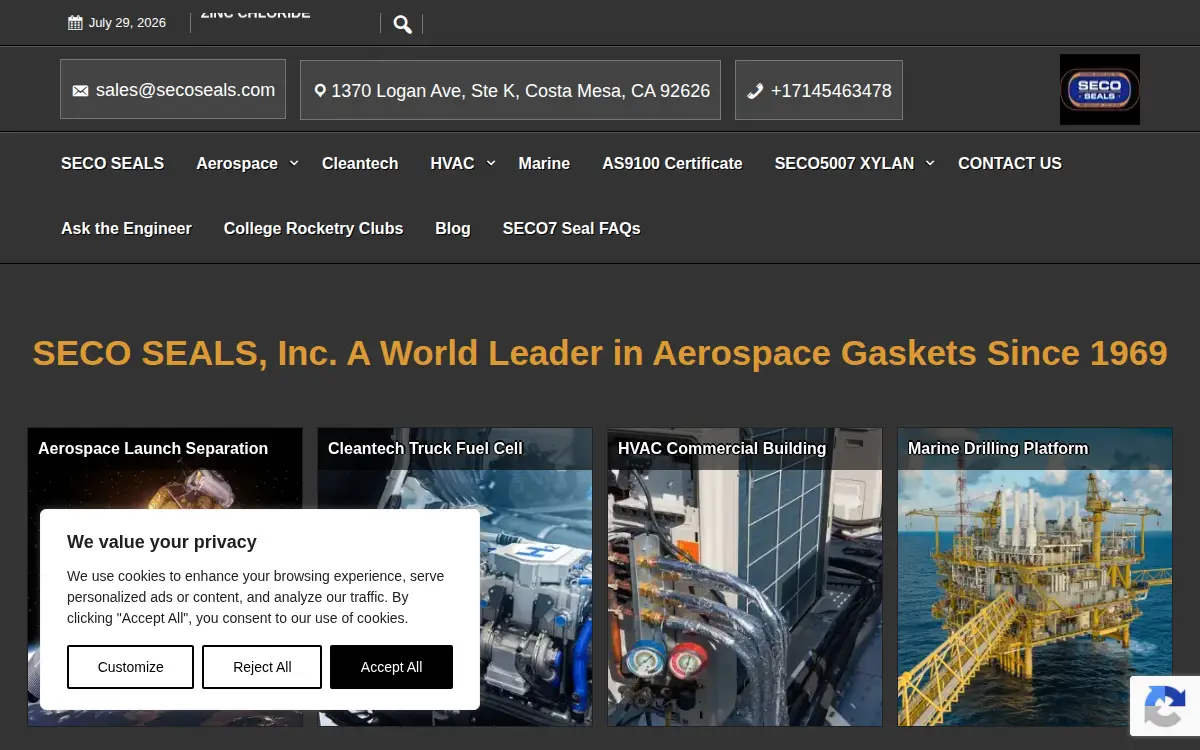Viewport: 1200px width, 750px height.
Task: Click the SECO SEALS, Inc. World Leader heading
Action: (x=600, y=353)
